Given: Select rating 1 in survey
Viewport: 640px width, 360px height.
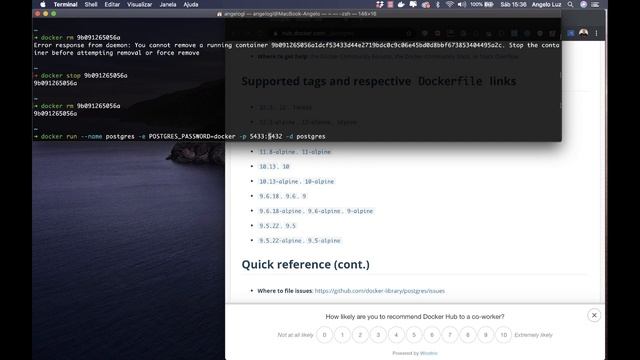Looking at the screenshot, I should pyautogui.click(x=342, y=335).
